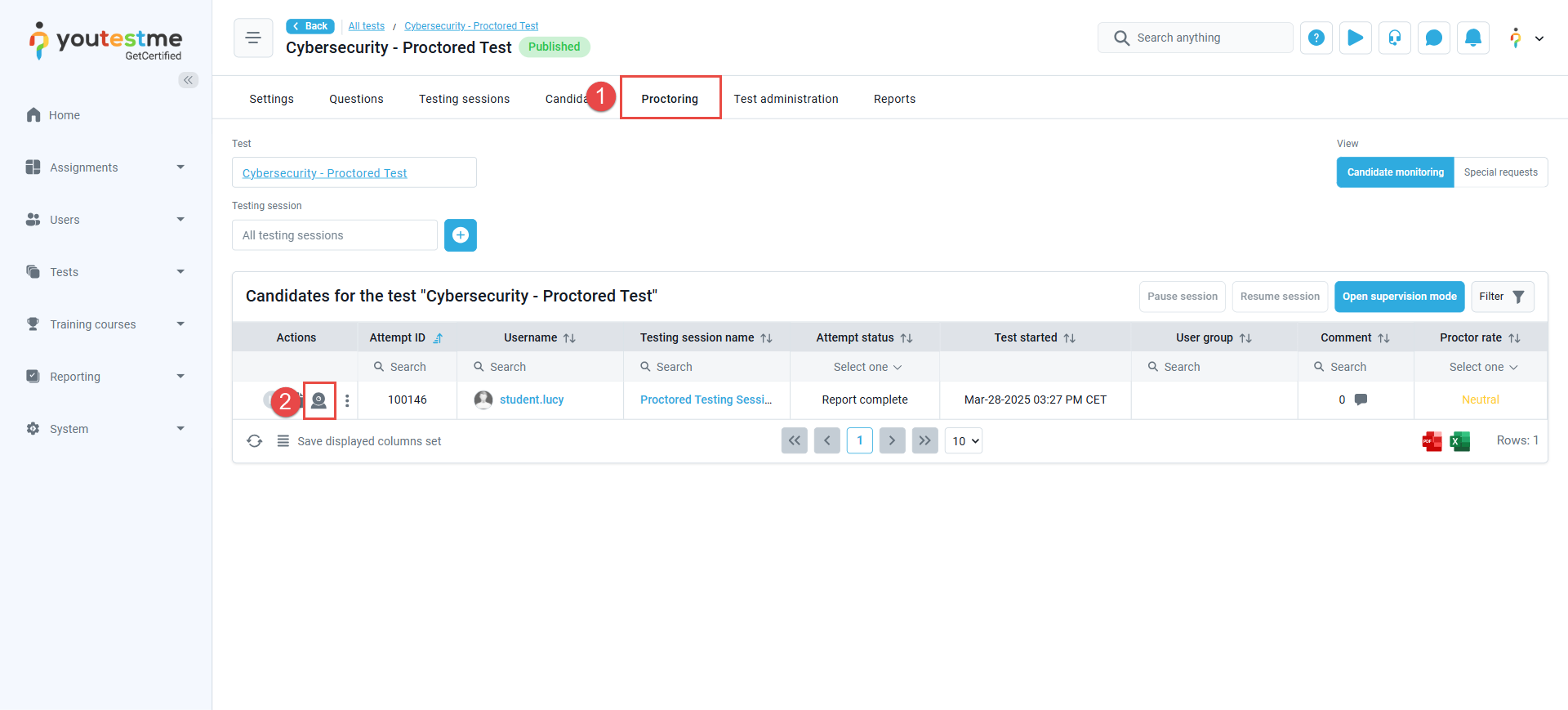Open the video tutorials play icon
The width and height of the screenshot is (1568, 710).
1356,38
